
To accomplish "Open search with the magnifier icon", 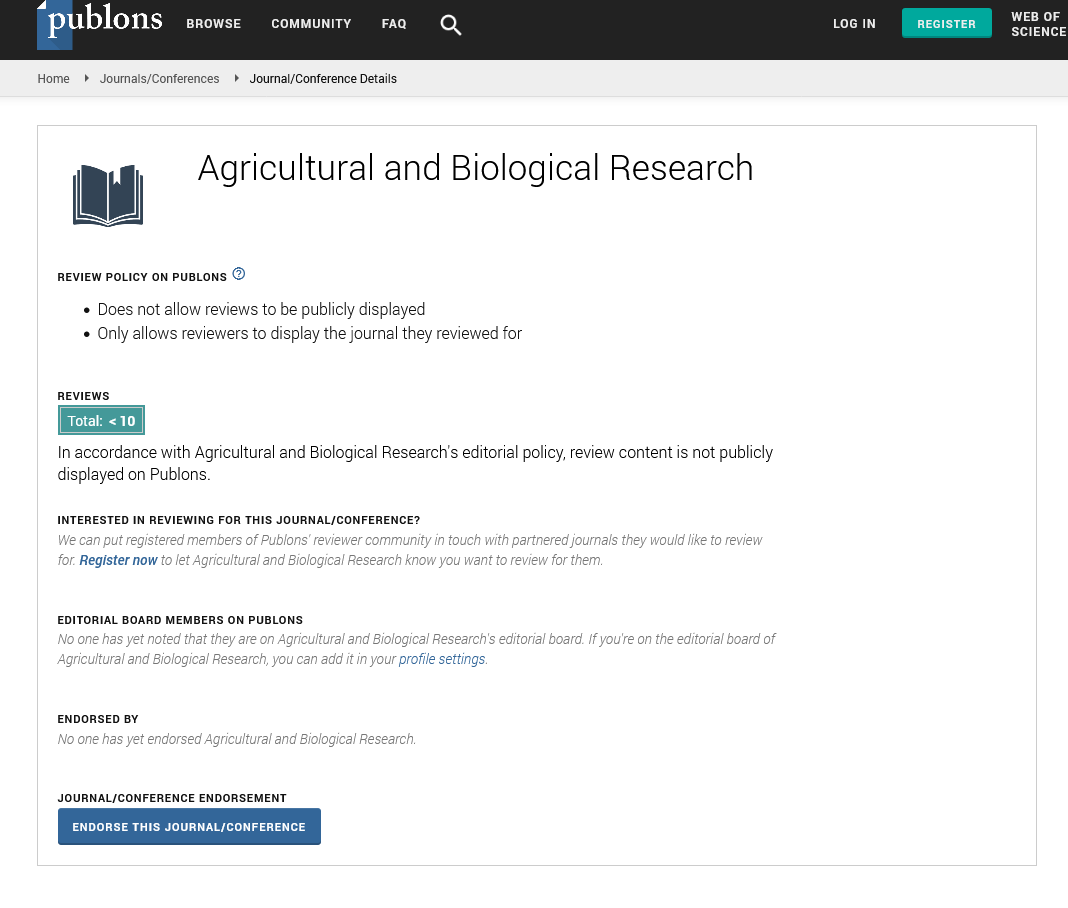I will point(451,25).
